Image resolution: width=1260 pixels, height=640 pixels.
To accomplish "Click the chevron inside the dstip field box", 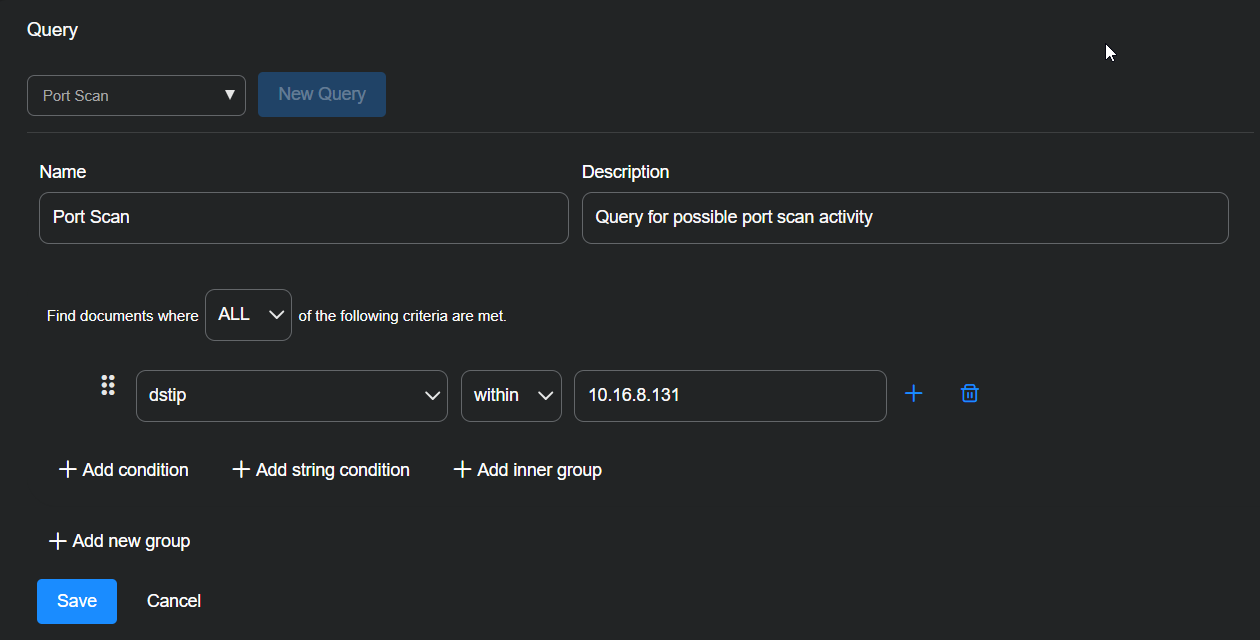I will [433, 396].
